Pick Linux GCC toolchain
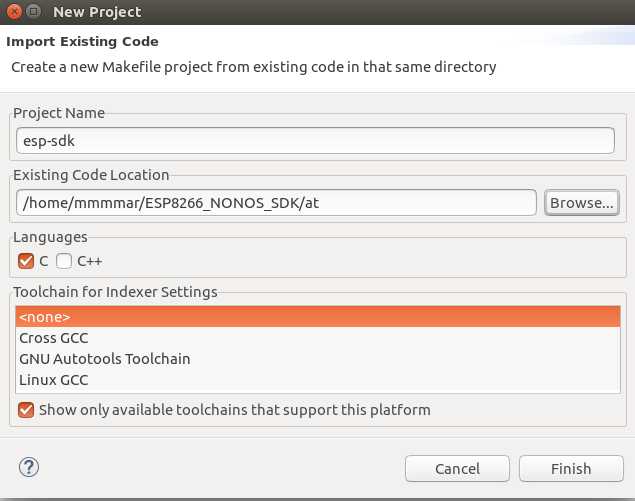The width and height of the screenshot is (635, 501). 318,380
